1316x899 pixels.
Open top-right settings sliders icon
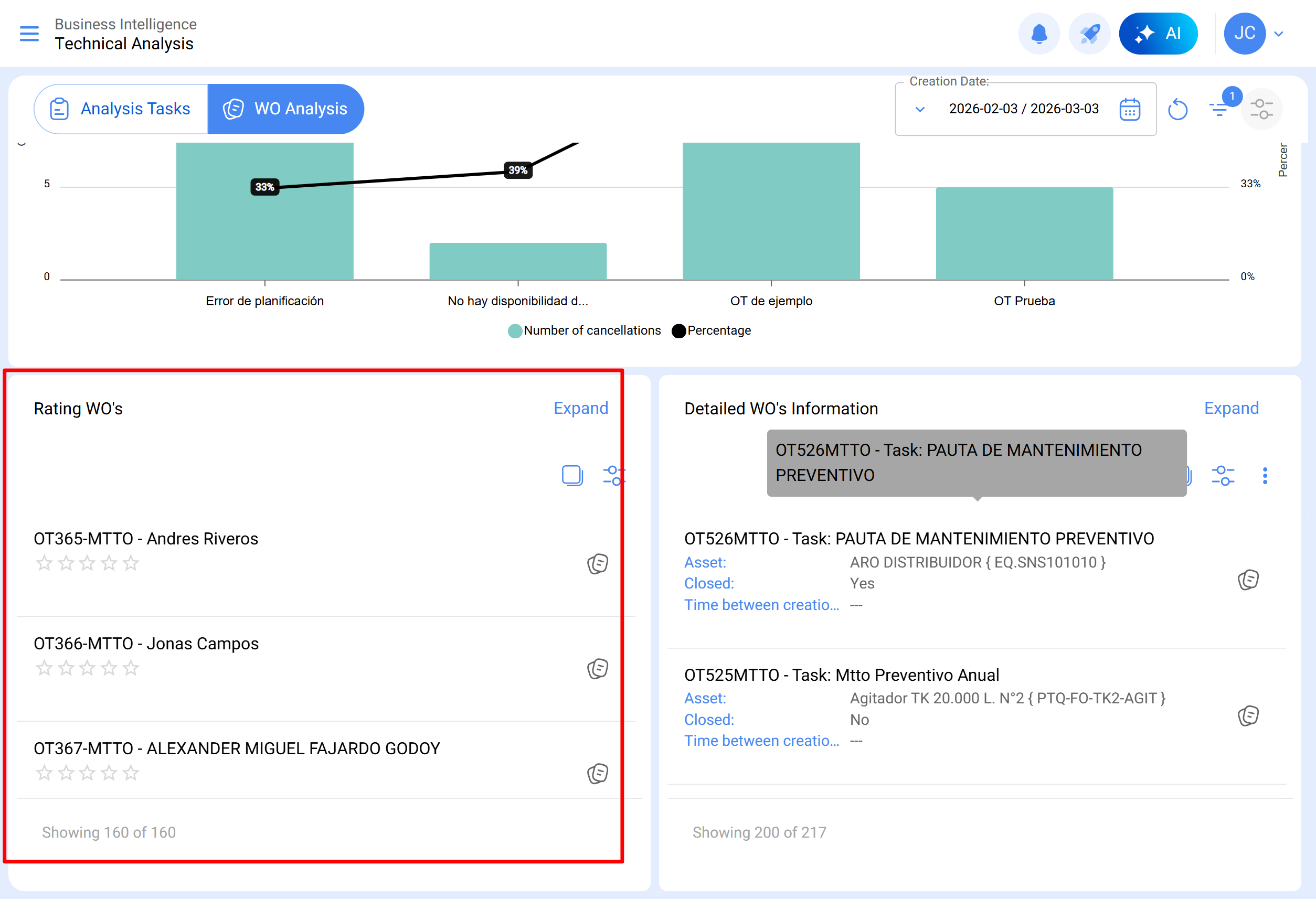pos(1261,109)
